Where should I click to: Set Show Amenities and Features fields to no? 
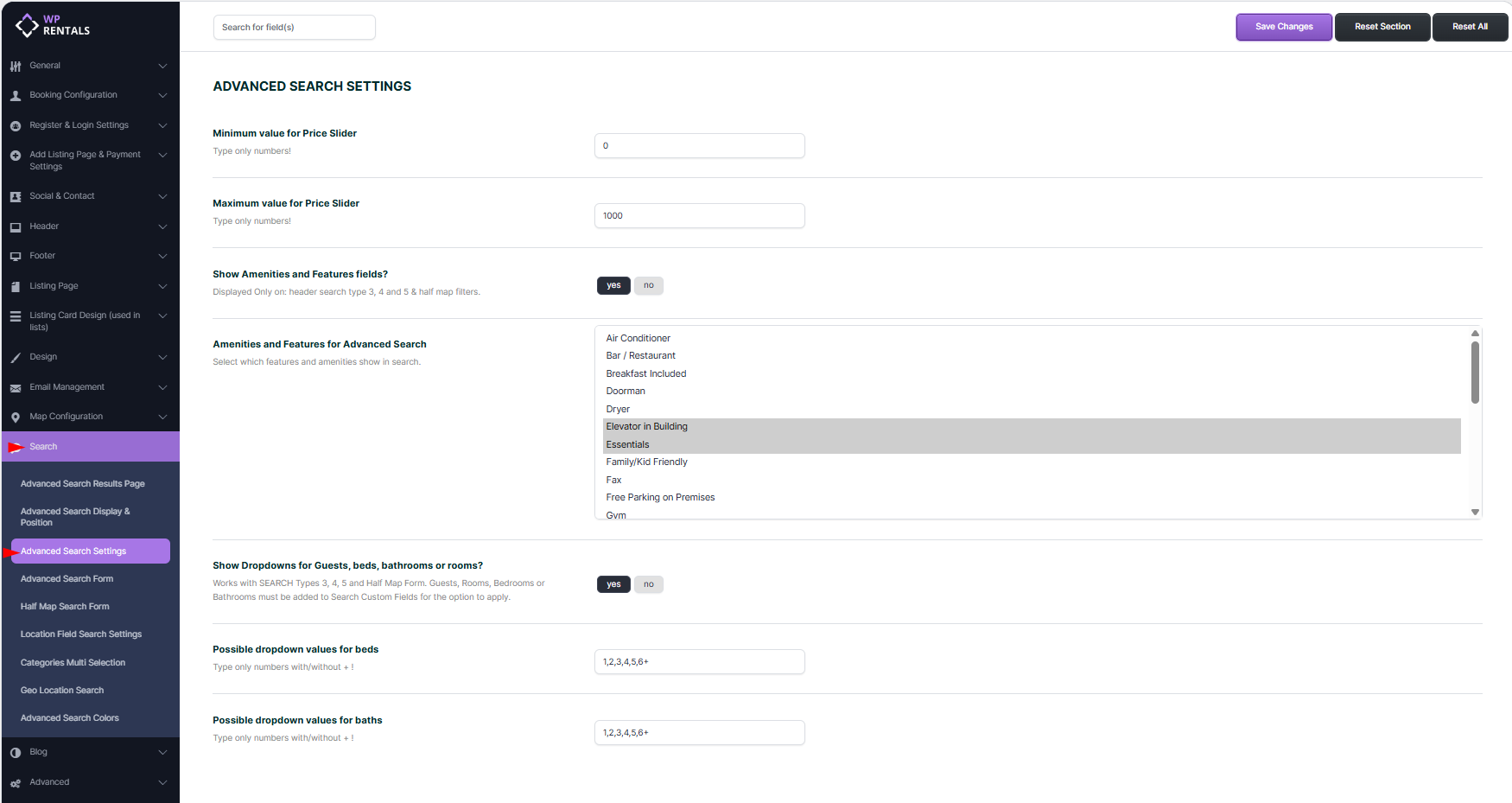pos(648,285)
